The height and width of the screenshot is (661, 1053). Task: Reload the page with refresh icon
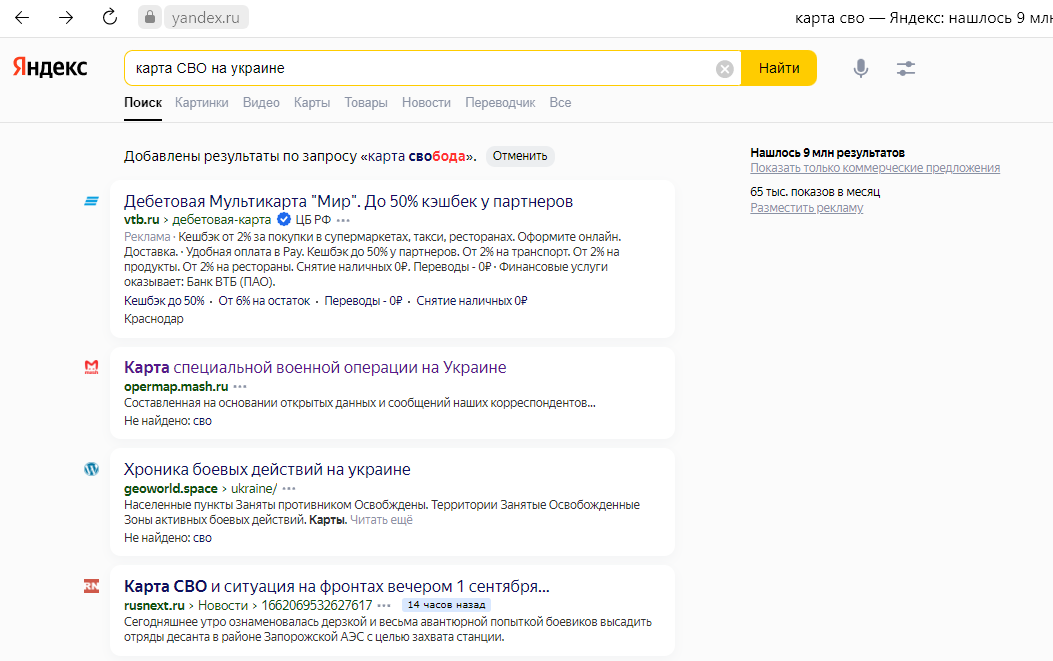click(x=110, y=18)
